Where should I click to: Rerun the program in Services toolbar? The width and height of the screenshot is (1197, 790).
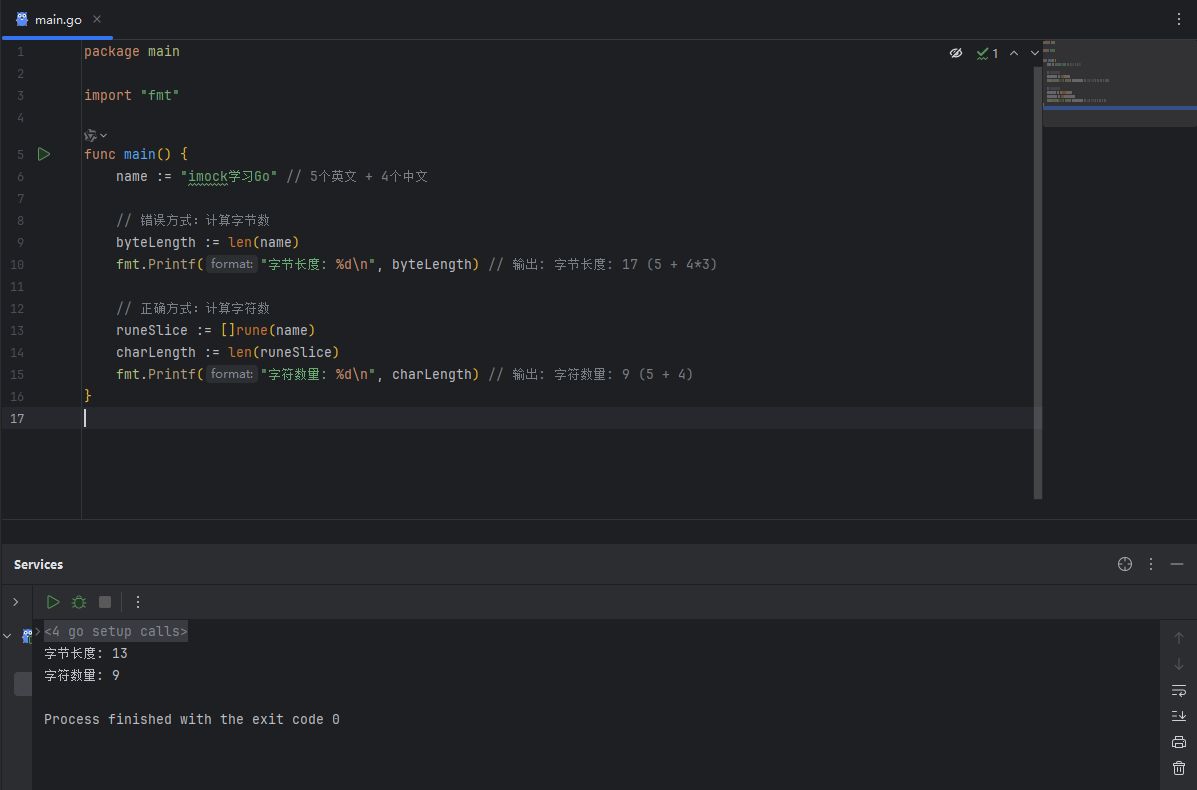[53, 602]
